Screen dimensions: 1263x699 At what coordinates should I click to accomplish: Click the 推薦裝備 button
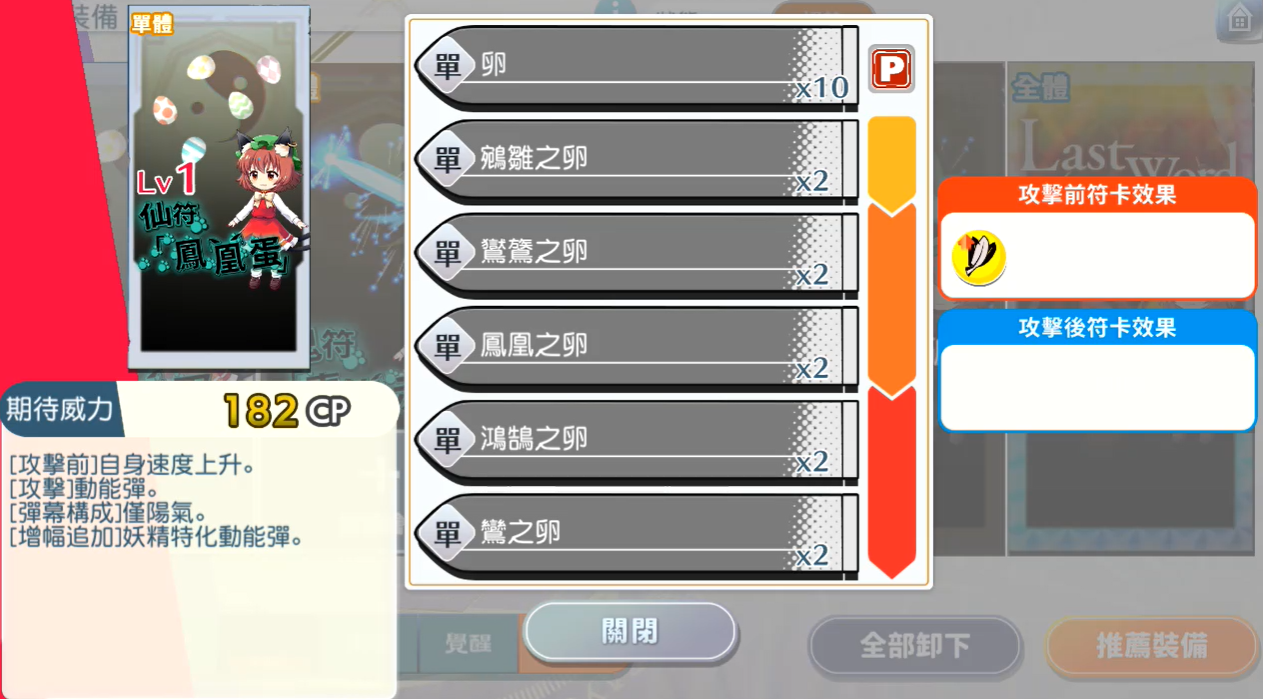(x=1151, y=646)
